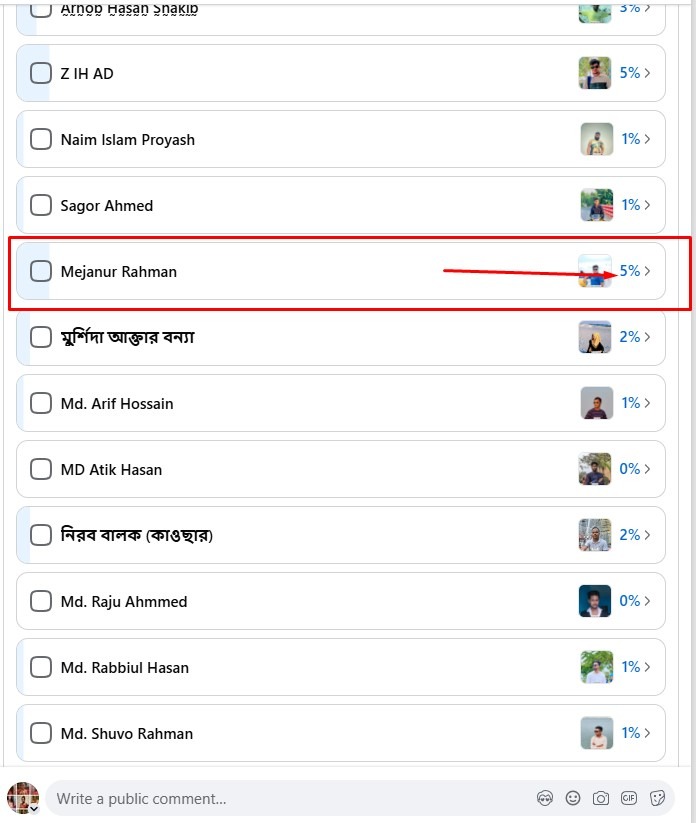
Task: Click Sagor Ahmed's voter profile picture
Action: coord(597,205)
